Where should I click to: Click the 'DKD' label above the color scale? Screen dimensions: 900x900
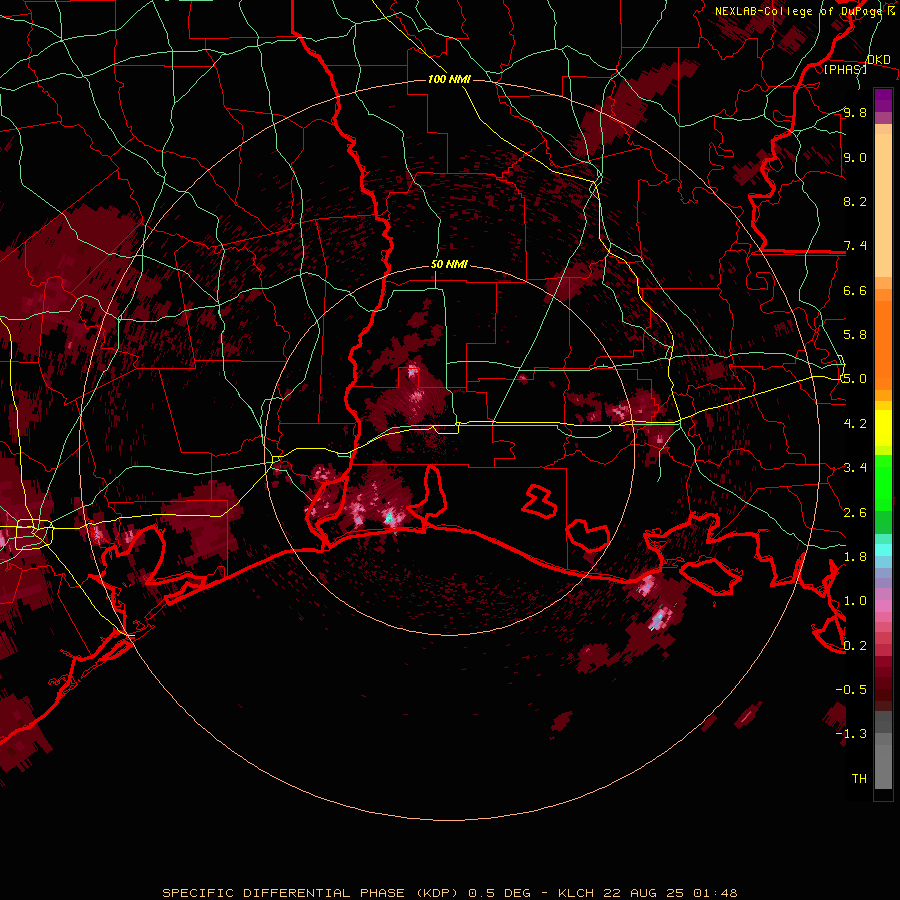coord(879,59)
